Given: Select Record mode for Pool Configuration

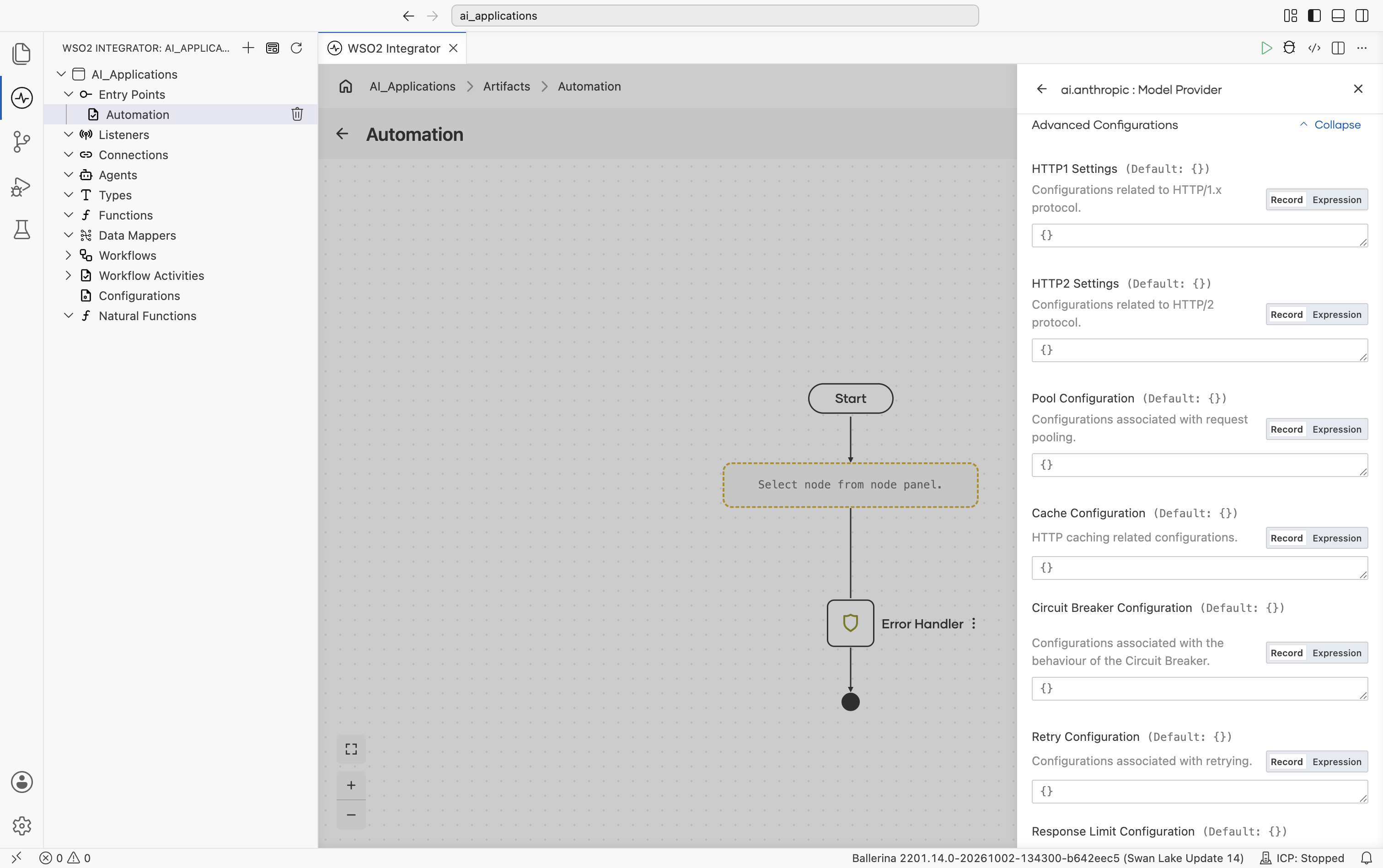Looking at the screenshot, I should coord(1286,429).
